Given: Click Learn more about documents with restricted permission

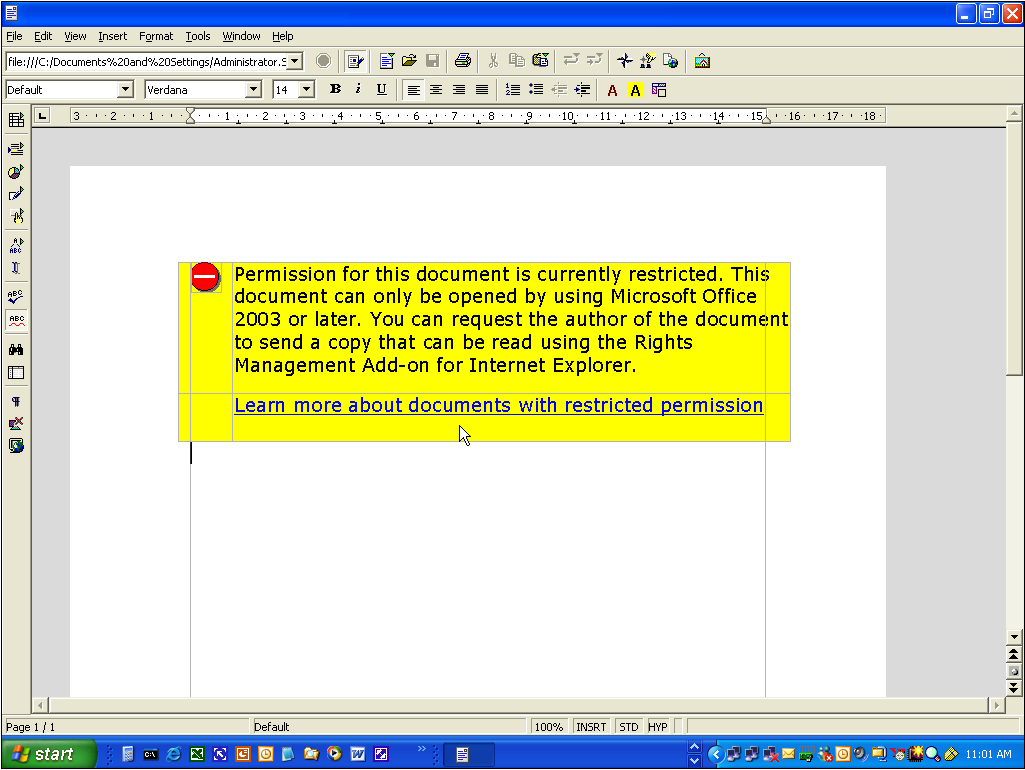Looking at the screenshot, I should click(x=498, y=405).
